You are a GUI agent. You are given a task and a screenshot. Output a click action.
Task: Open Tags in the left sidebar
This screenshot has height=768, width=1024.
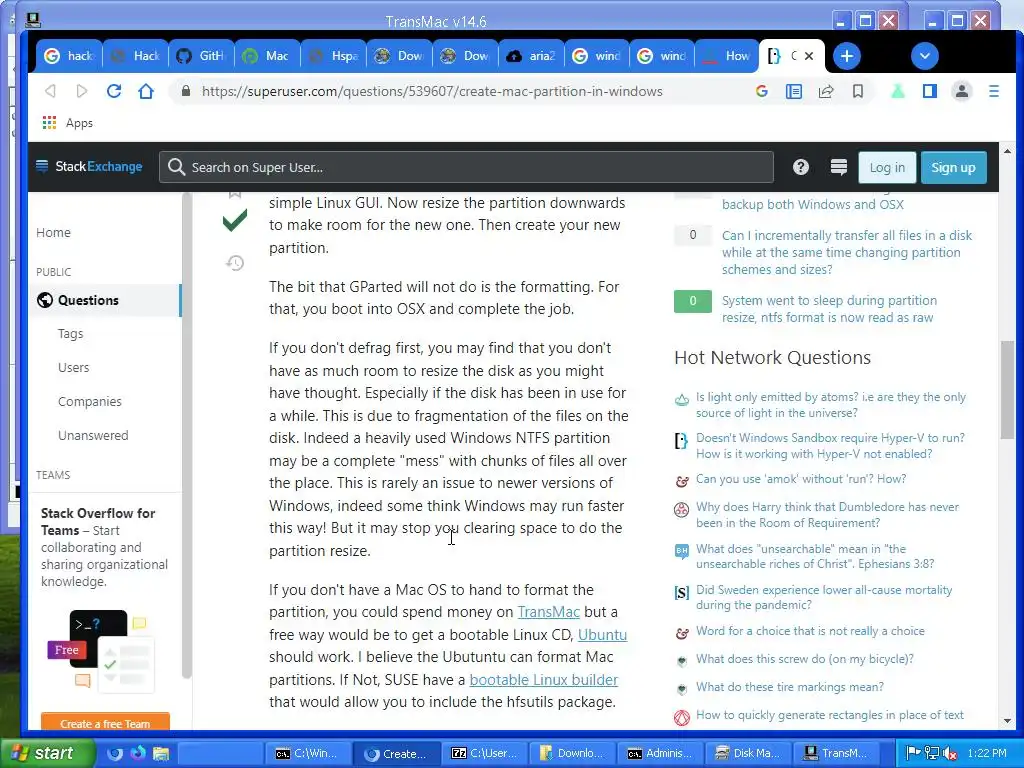point(71,334)
